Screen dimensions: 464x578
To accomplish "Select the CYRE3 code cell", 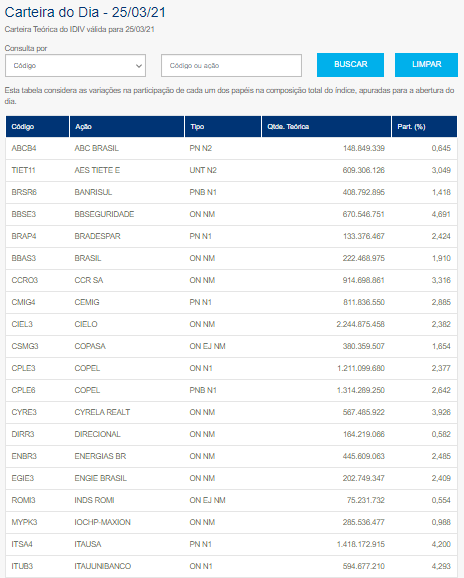I will (x=24, y=412).
